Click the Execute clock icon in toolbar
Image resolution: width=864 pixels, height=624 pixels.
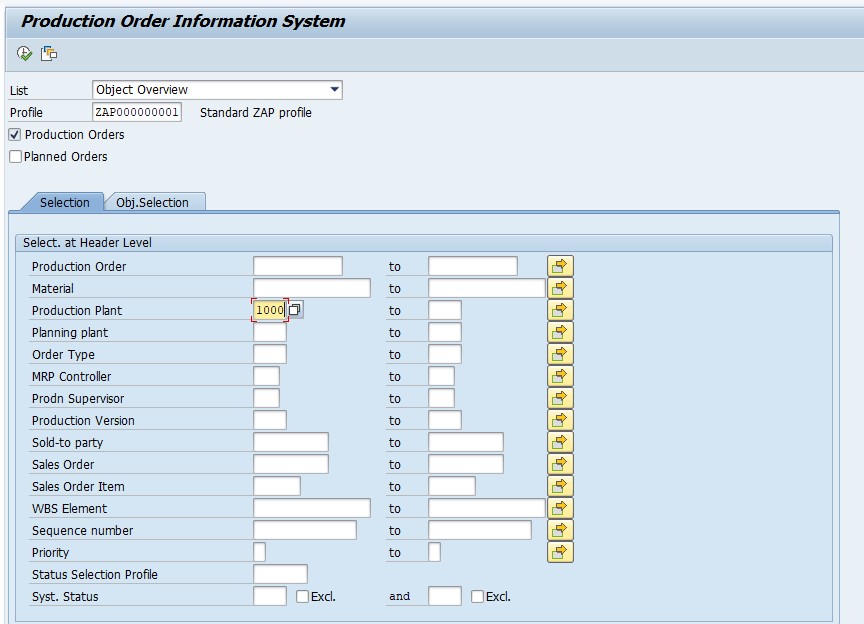pos(25,53)
